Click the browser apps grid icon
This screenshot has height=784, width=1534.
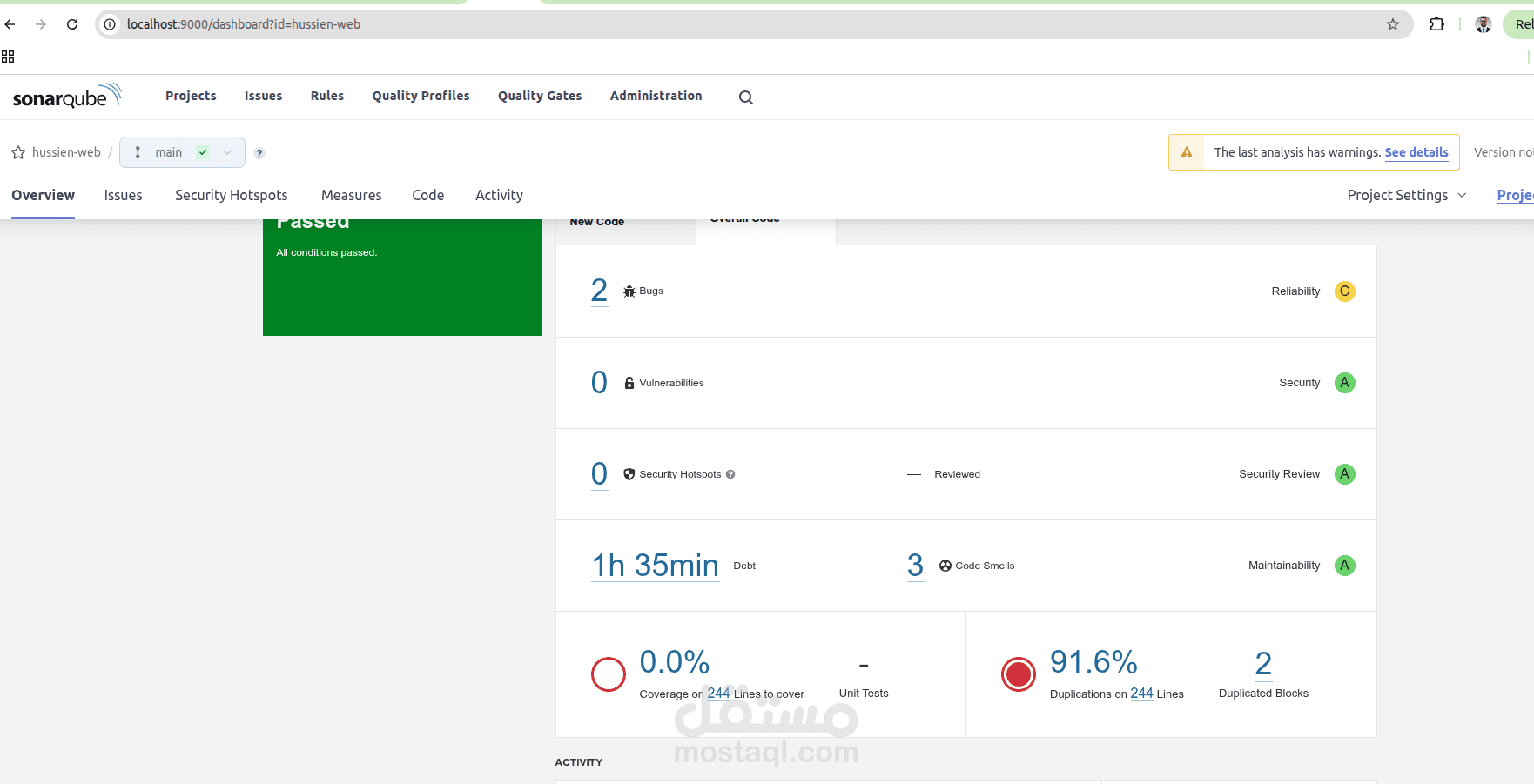(8, 57)
